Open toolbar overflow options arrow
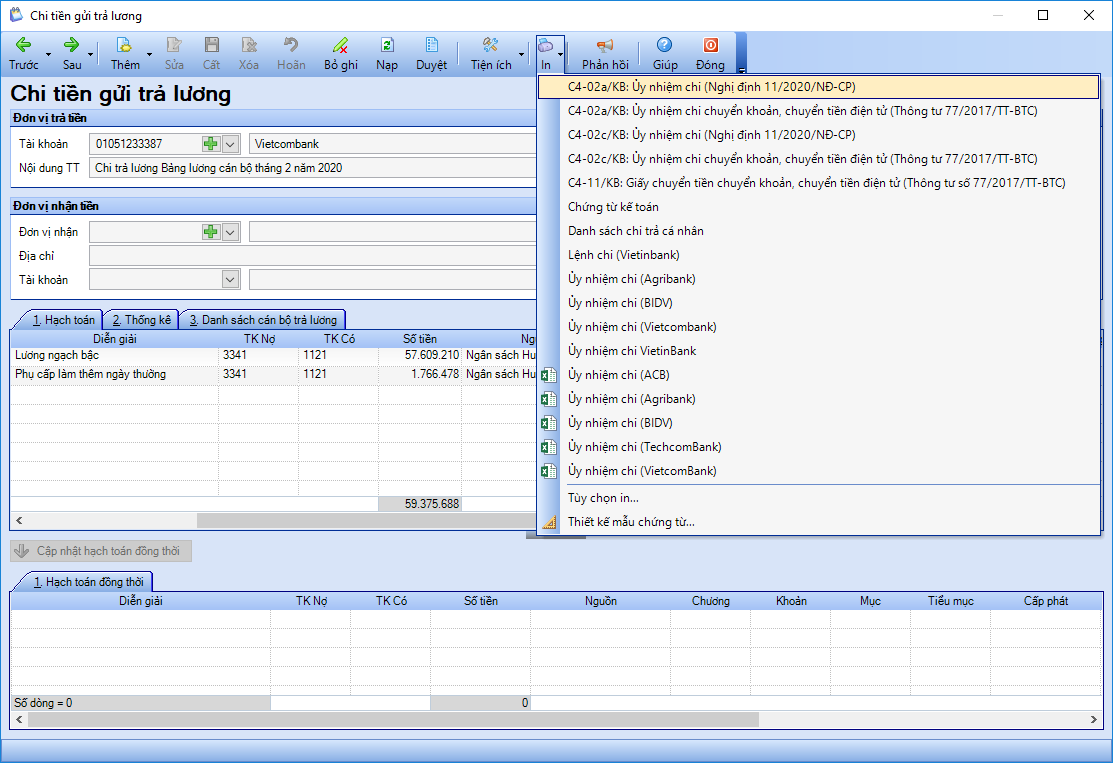1113x763 pixels. (x=741, y=70)
